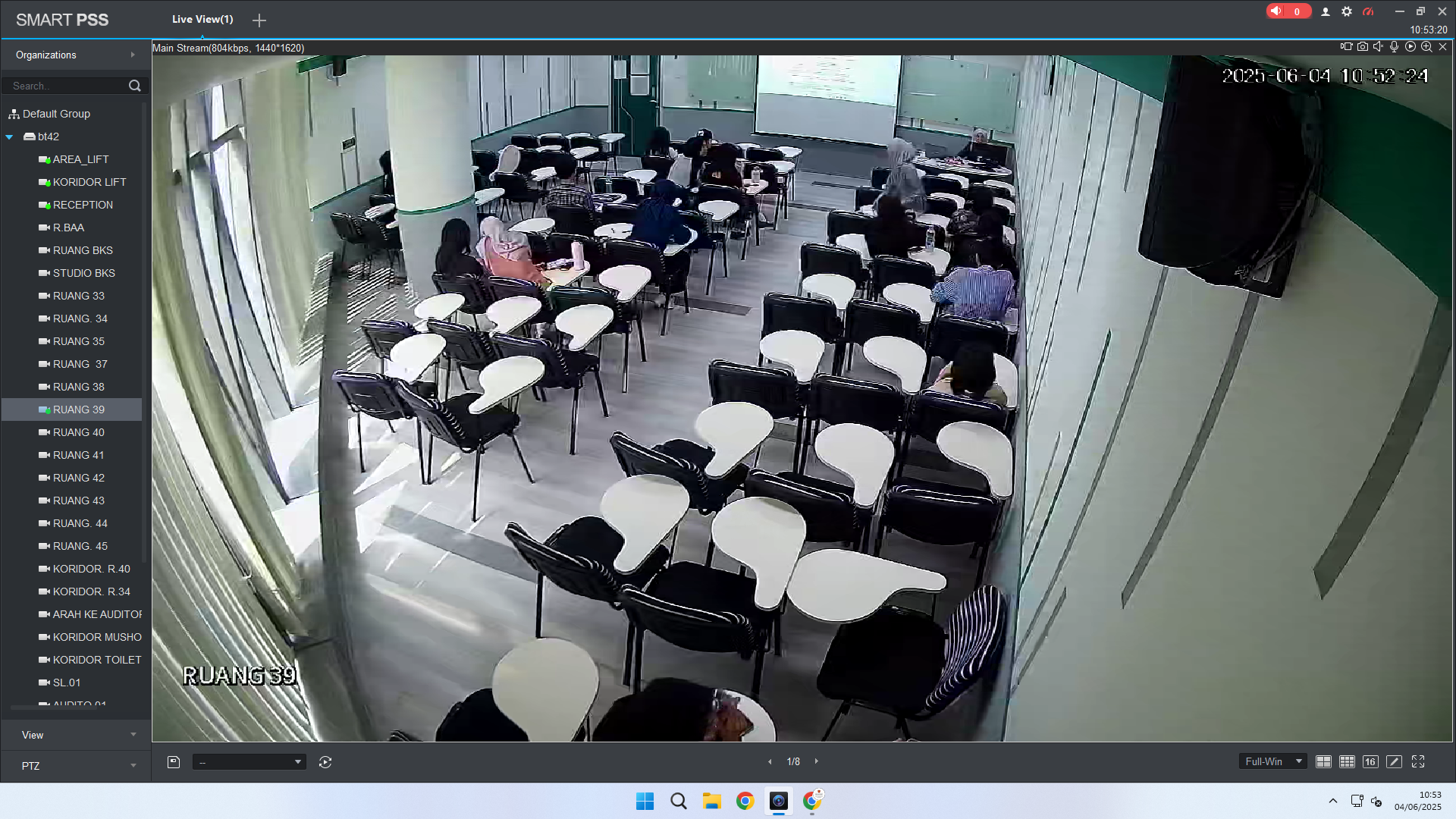The width and height of the screenshot is (1456, 819).
Task: Show hidden system tray icons
Action: [1333, 801]
